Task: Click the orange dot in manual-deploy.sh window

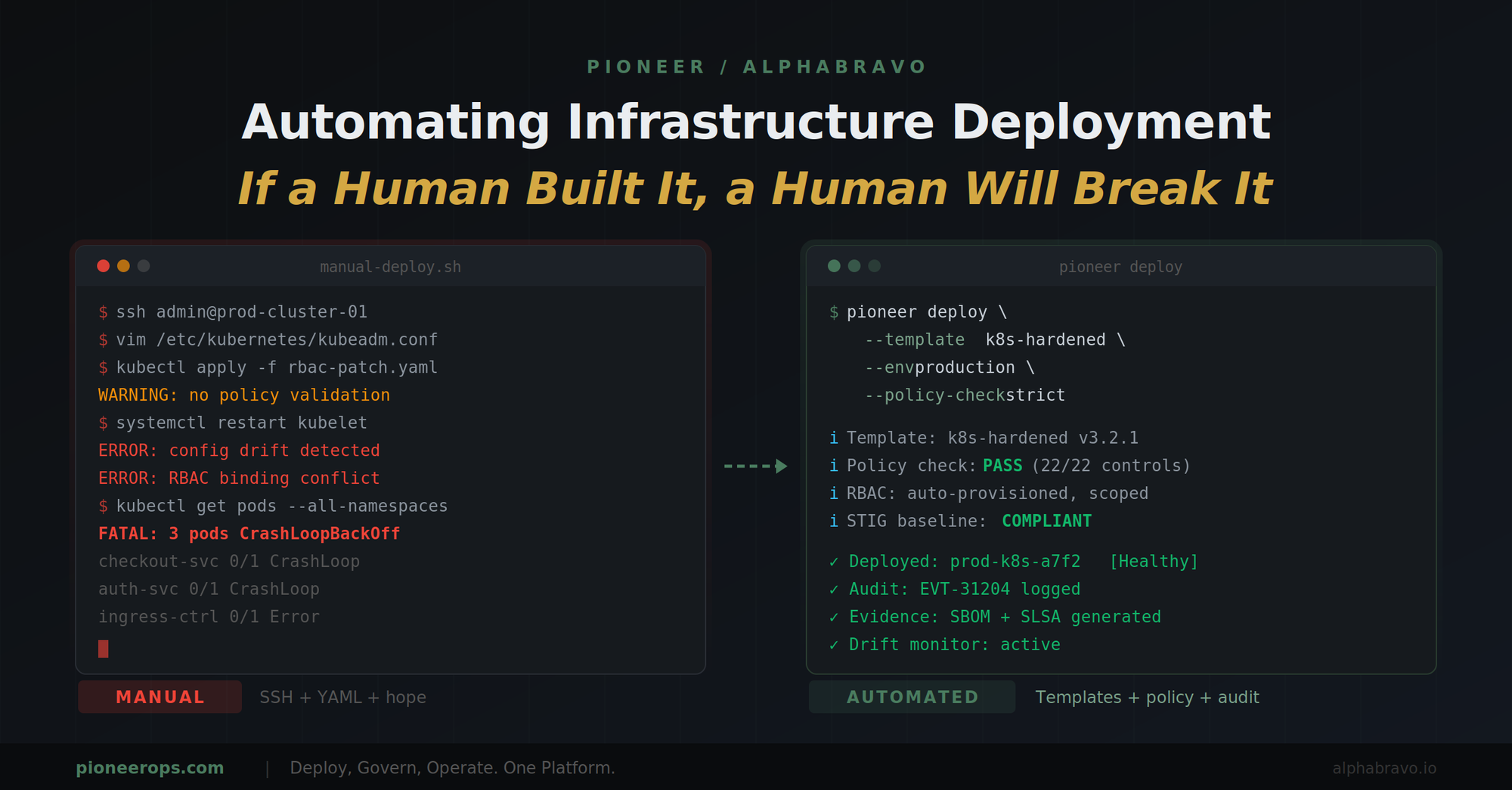Action: (x=123, y=266)
